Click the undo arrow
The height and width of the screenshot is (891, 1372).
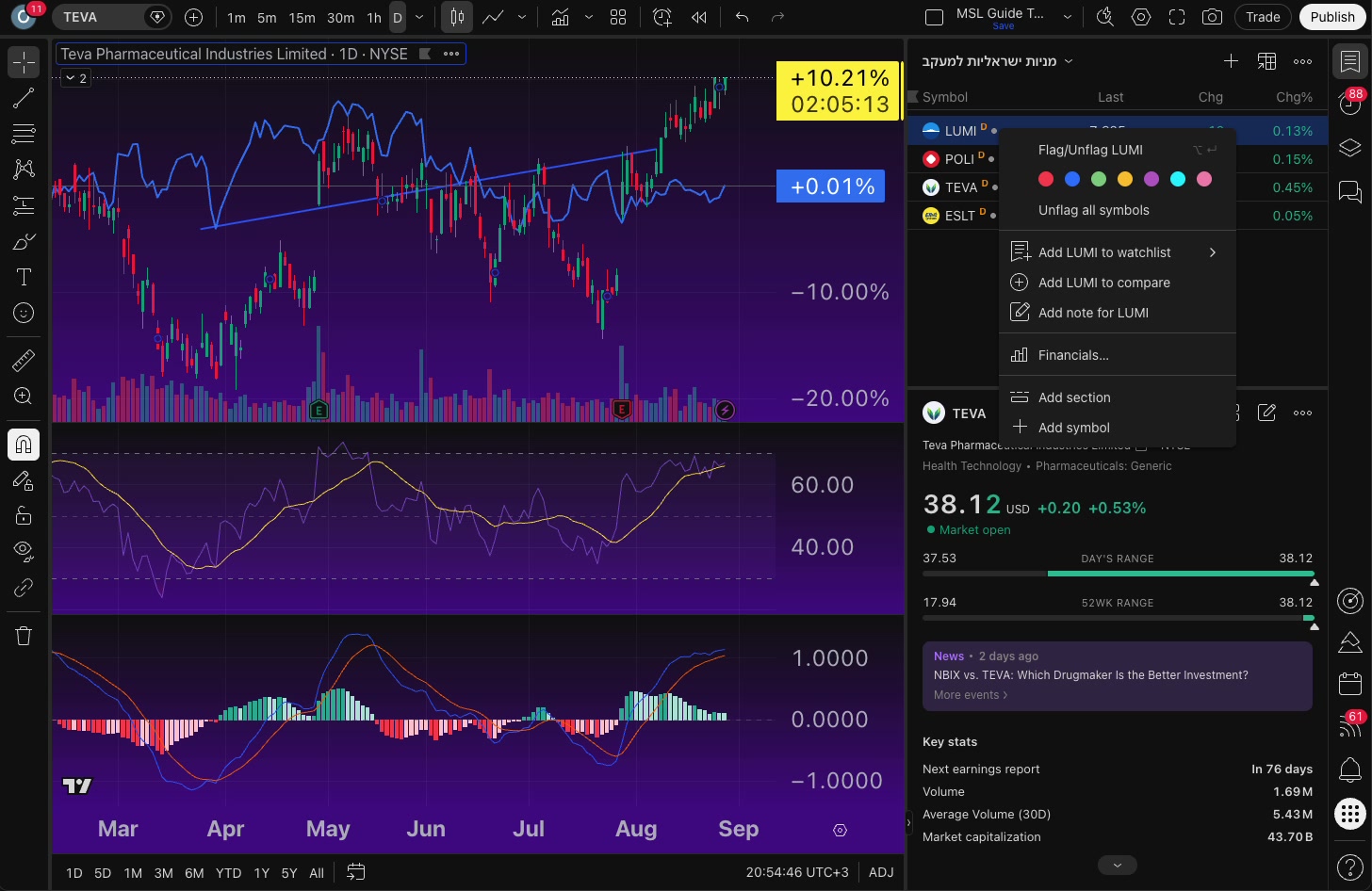743,17
